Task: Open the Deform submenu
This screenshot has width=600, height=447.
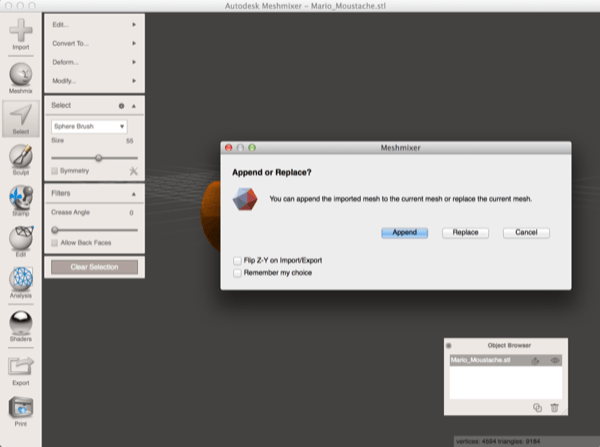Action: click(93, 62)
